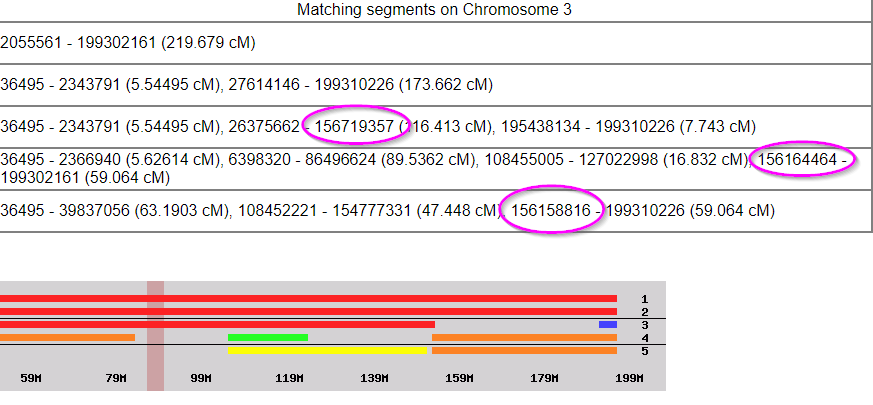Screen dimensions: 873x405
Task: Click the green segment in chart row 4
Action: pos(267,338)
